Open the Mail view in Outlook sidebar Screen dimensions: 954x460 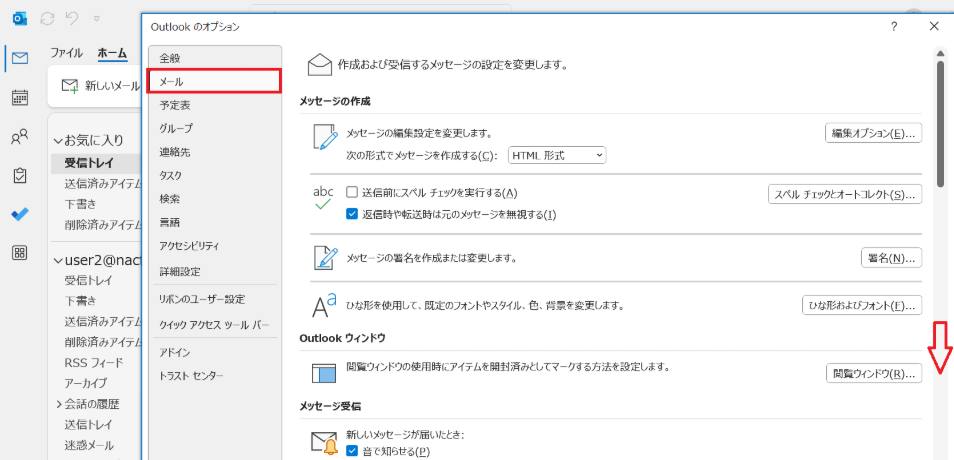(19, 58)
